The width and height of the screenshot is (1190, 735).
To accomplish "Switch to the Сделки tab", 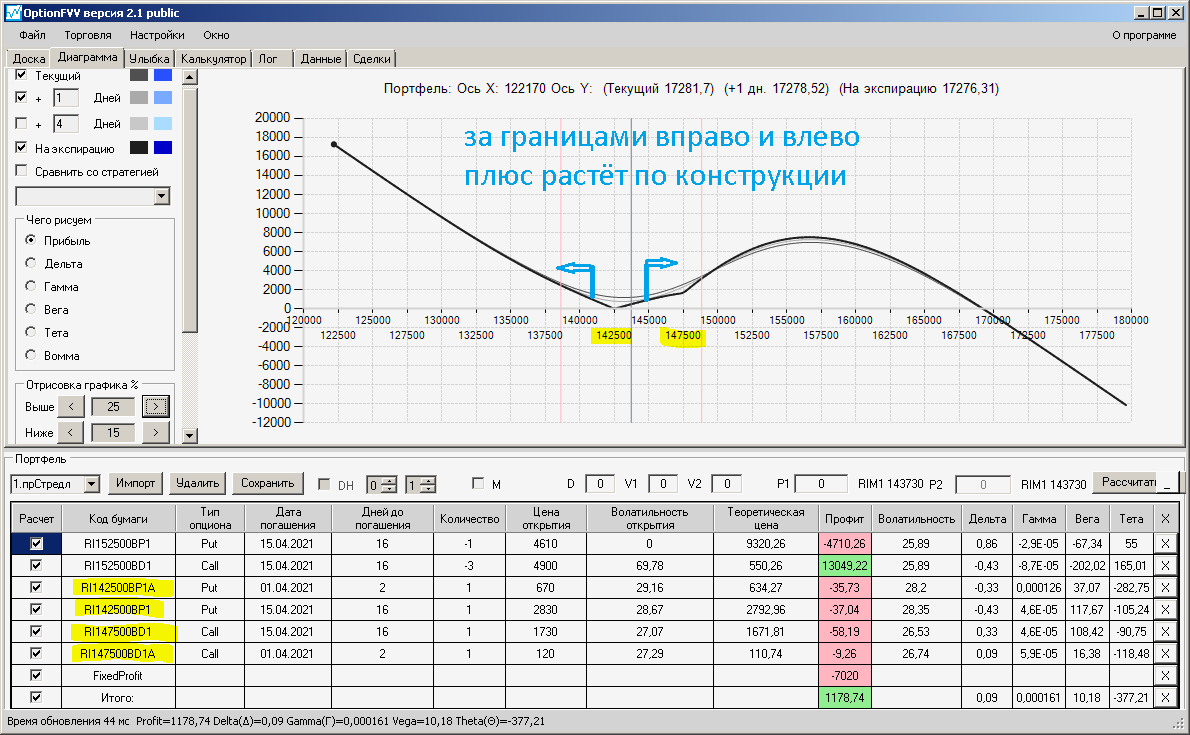I will pyautogui.click(x=371, y=58).
